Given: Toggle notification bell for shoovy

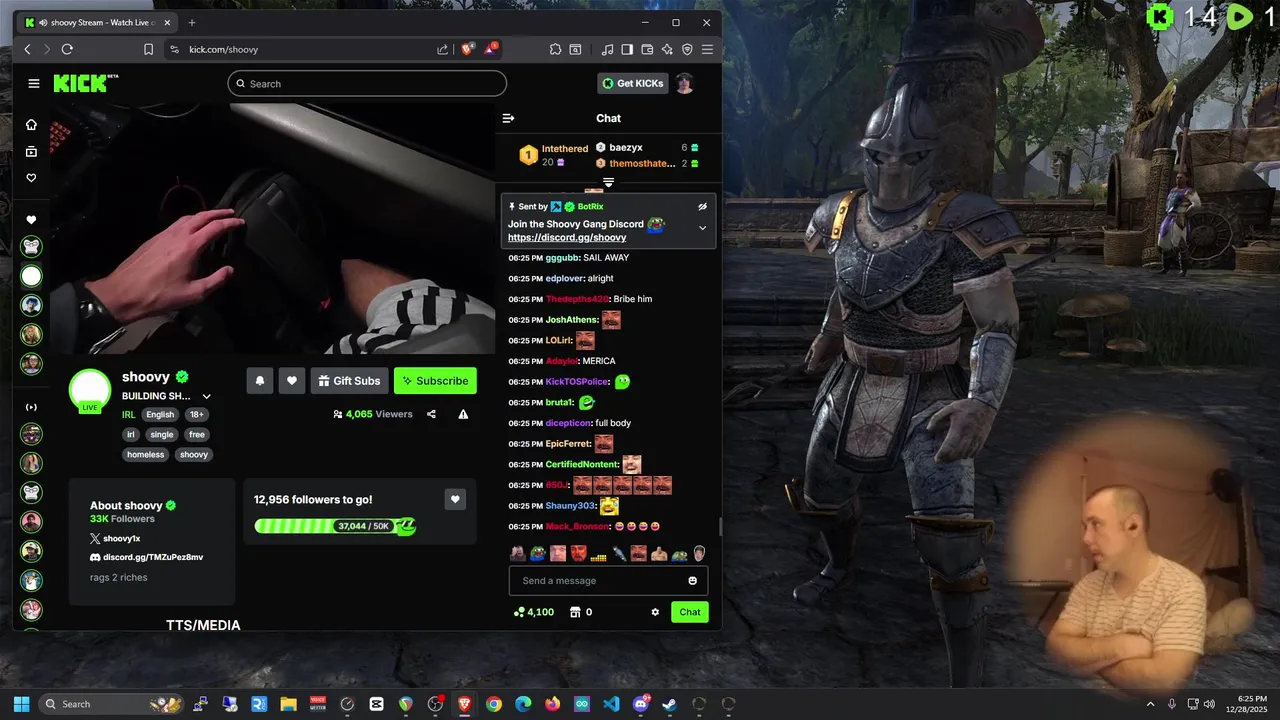Looking at the screenshot, I should [260, 381].
